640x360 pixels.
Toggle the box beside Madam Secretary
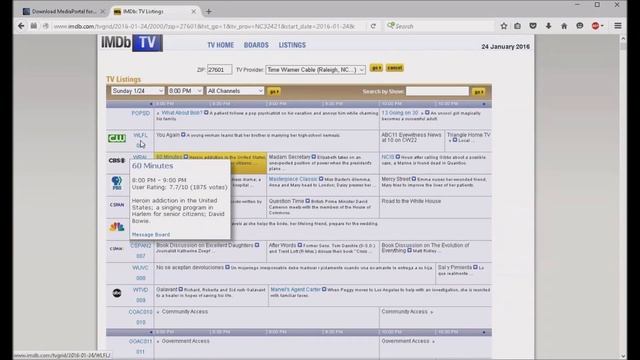314,157
